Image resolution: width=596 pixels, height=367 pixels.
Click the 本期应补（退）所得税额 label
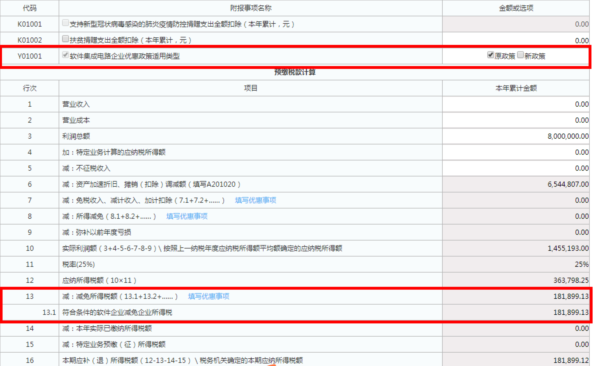tap(182, 360)
